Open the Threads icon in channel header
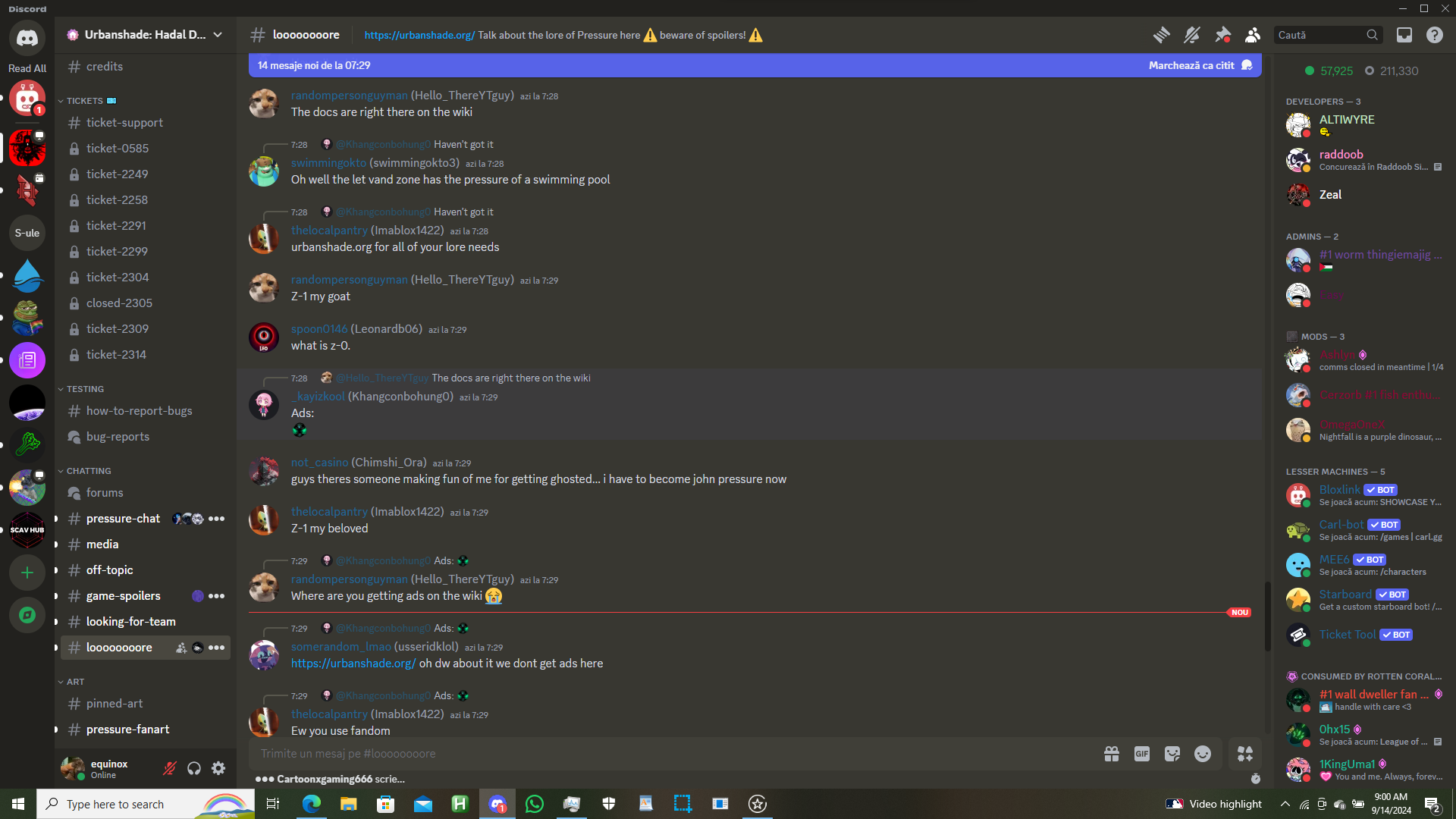This screenshot has height=819, width=1456. (x=1161, y=35)
